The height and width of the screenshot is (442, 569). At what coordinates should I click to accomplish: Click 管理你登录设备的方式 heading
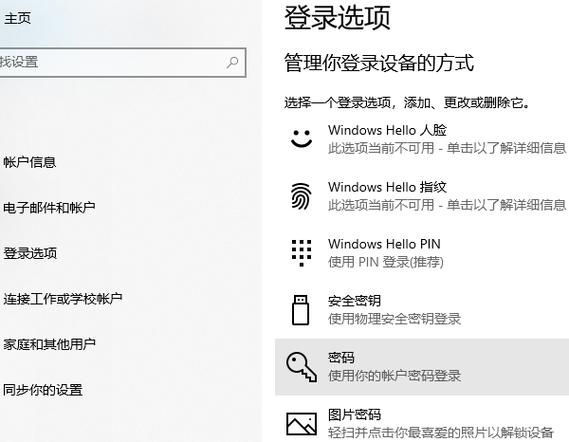click(379, 62)
